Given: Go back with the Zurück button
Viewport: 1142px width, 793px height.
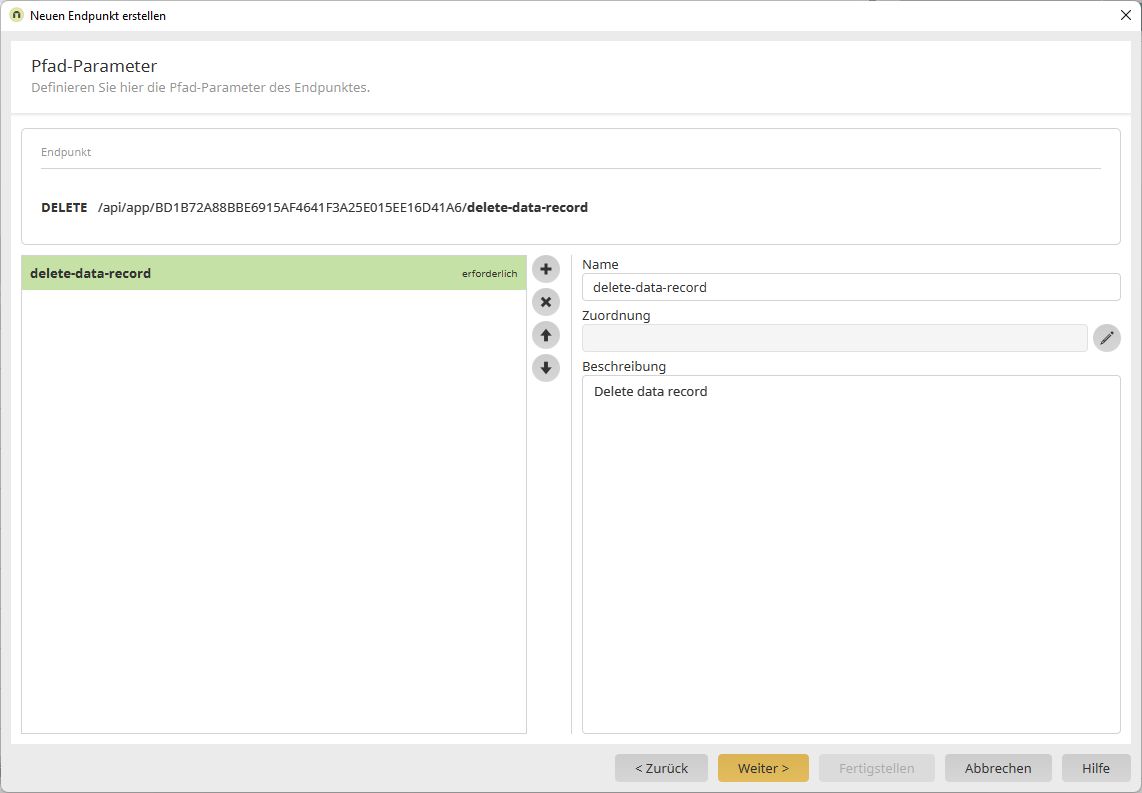Looking at the screenshot, I should (x=661, y=768).
